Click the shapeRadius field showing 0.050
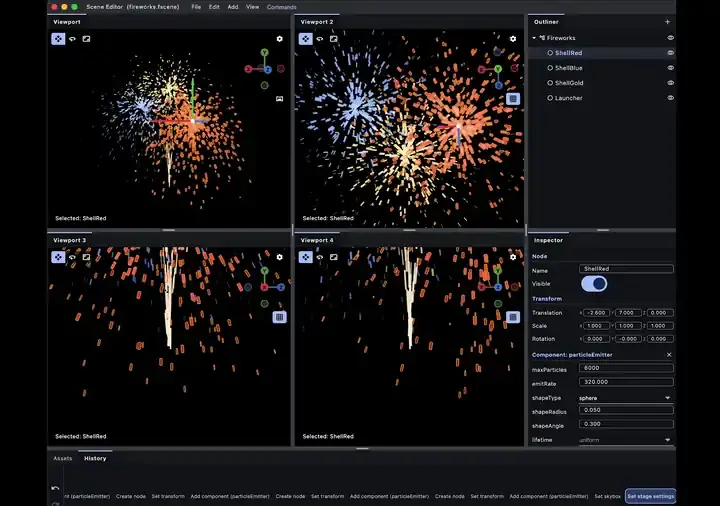Screen dimensions: 720x506 pyautogui.click(x=626, y=410)
